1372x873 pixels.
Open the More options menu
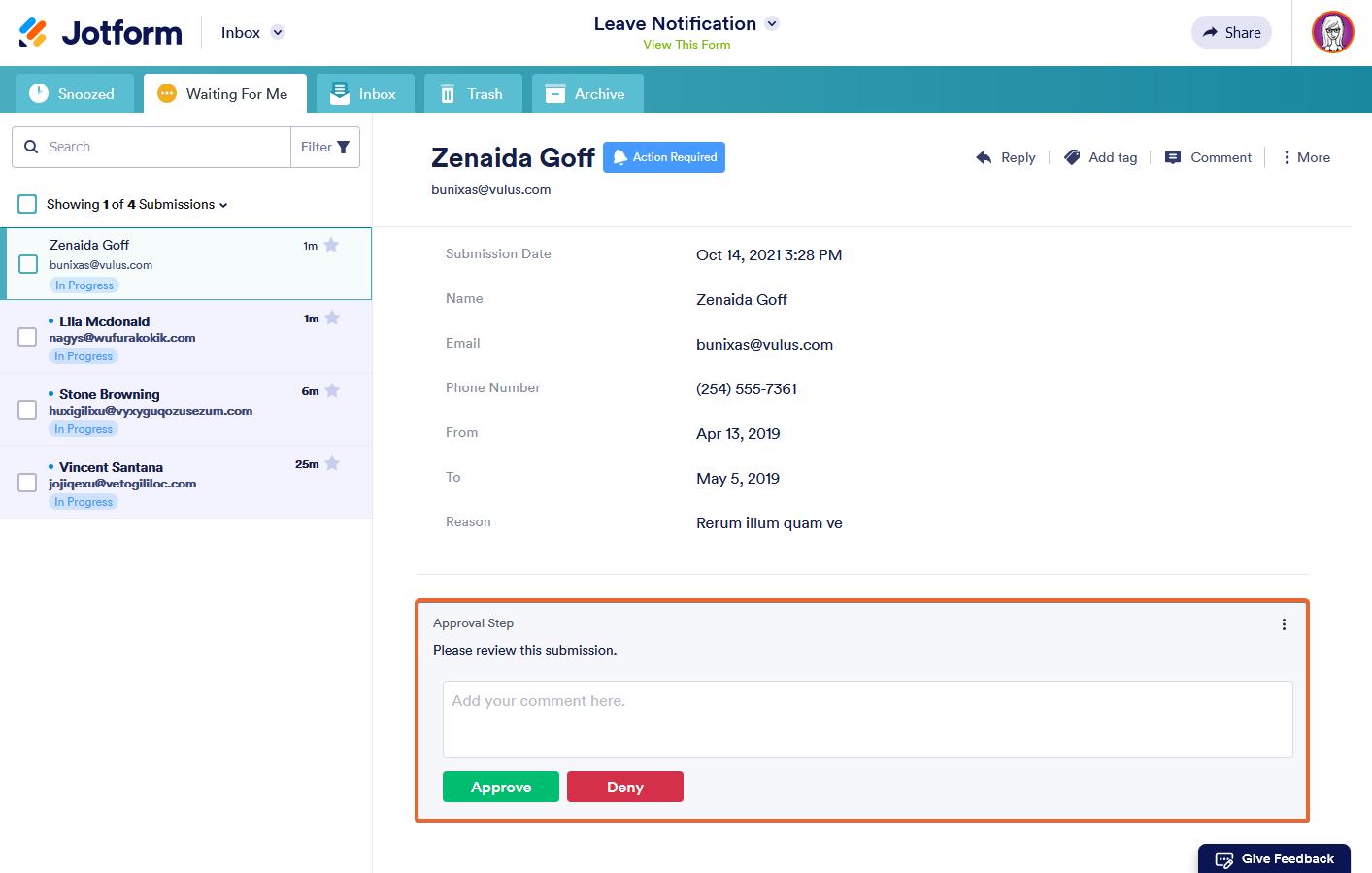click(x=1306, y=157)
